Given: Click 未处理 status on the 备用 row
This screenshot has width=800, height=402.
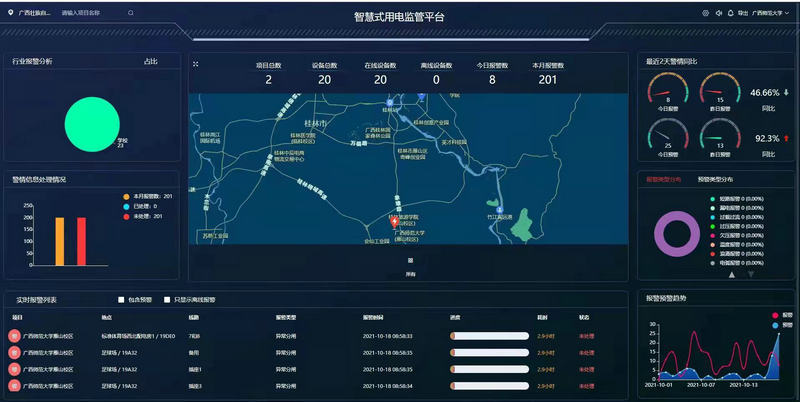Looking at the screenshot, I should (586, 353).
